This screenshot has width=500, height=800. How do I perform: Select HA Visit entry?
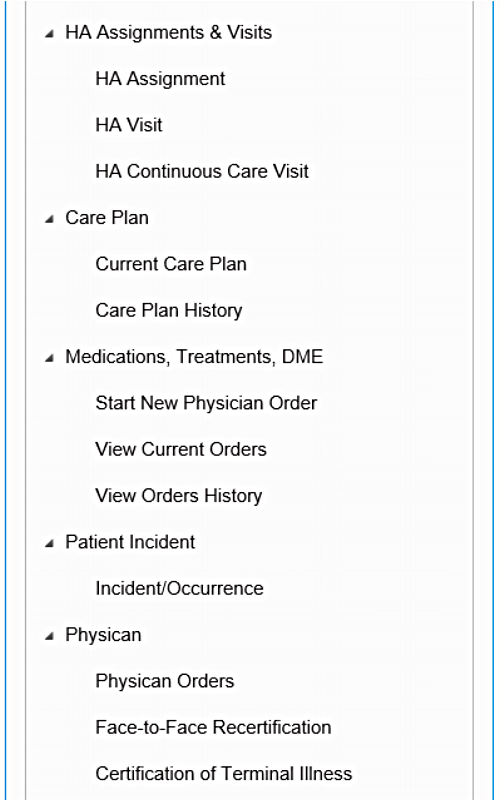(x=129, y=125)
